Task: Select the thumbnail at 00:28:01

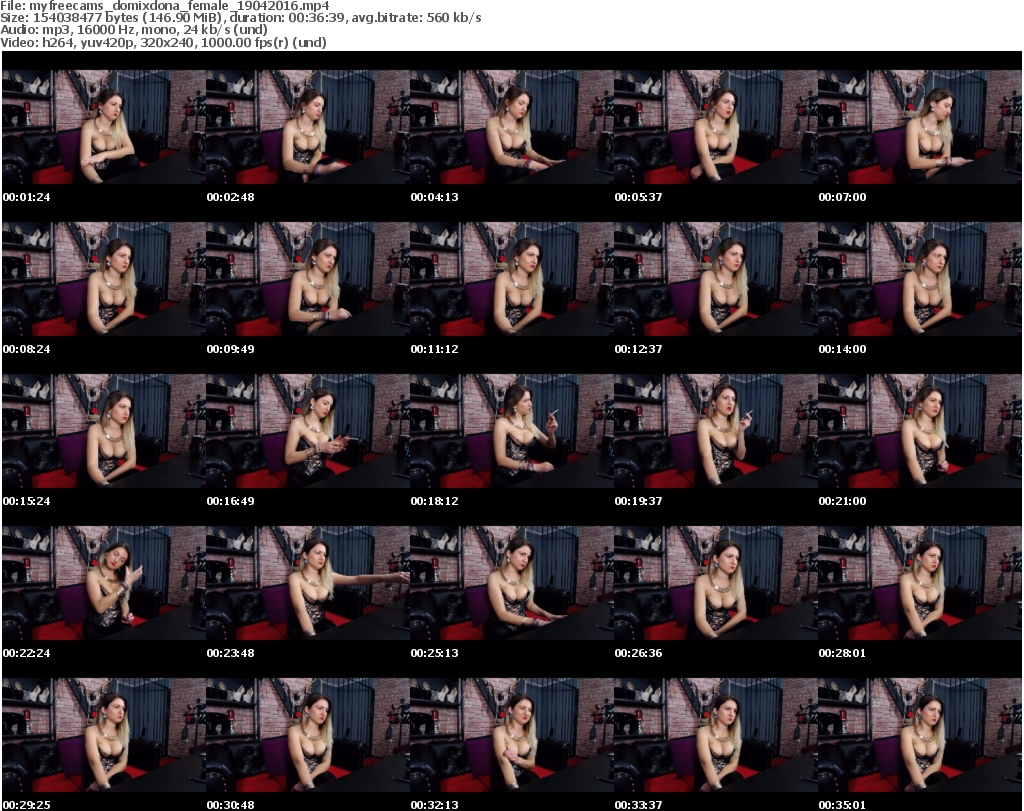Action: (x=920, y=584)
